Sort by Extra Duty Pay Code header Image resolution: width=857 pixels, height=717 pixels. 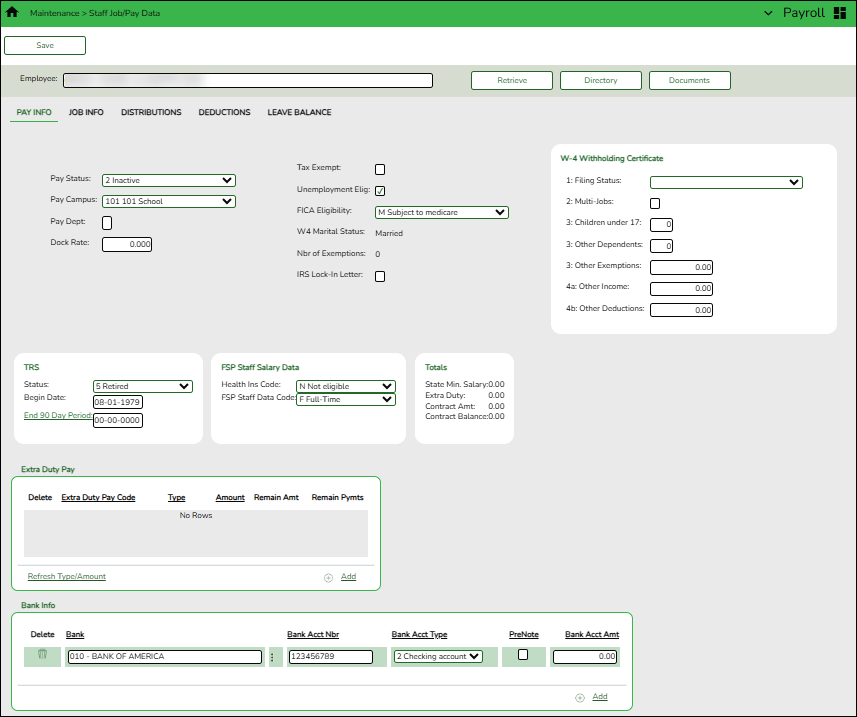(98, 497)
